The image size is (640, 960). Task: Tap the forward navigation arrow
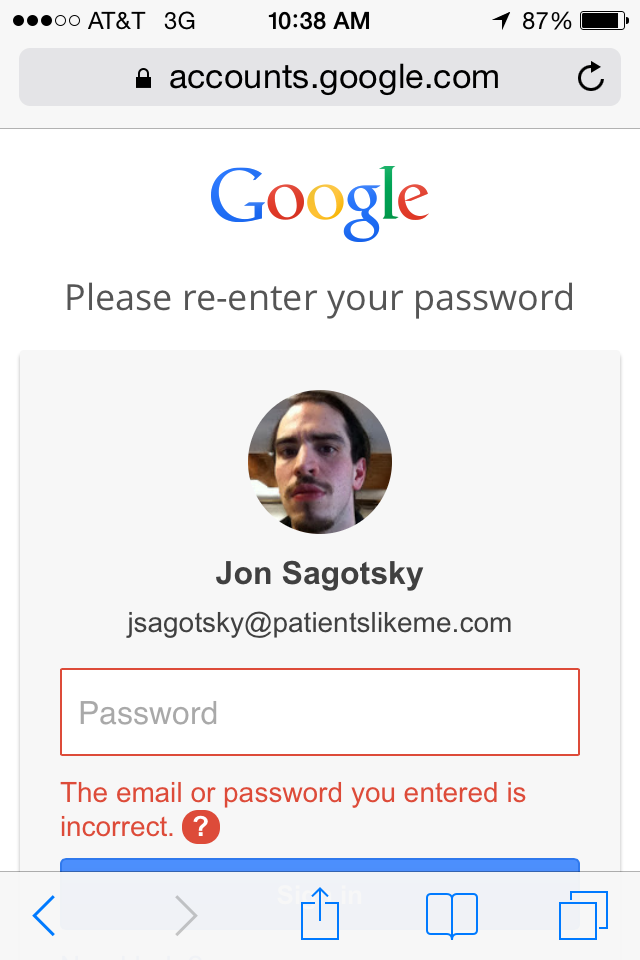coord(186,915)
